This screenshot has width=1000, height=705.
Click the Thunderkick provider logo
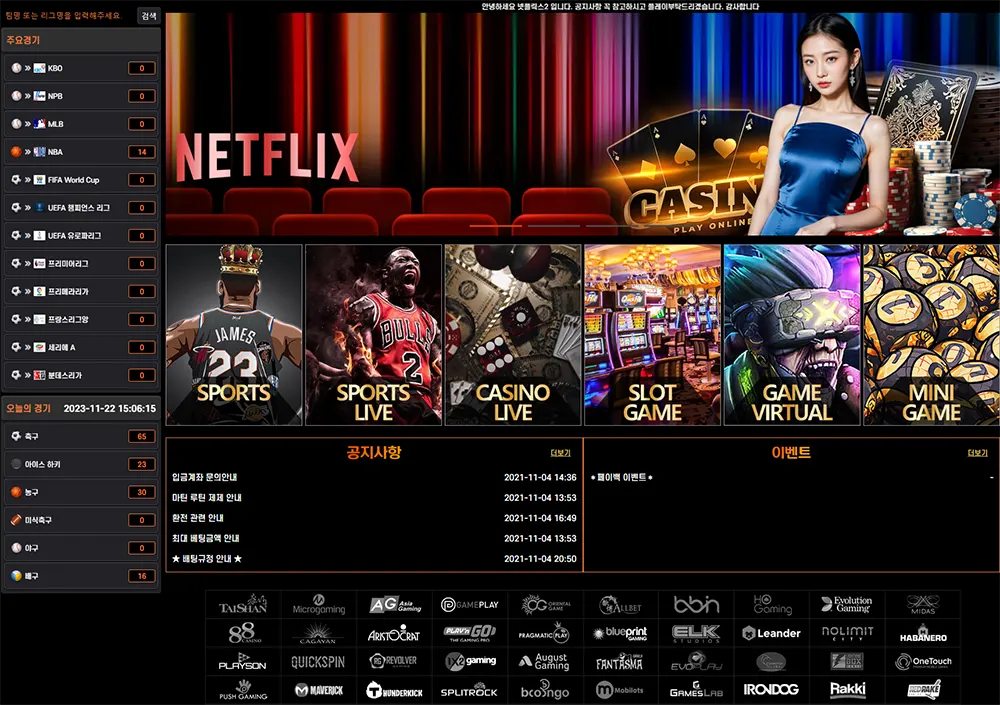[394, 690]
